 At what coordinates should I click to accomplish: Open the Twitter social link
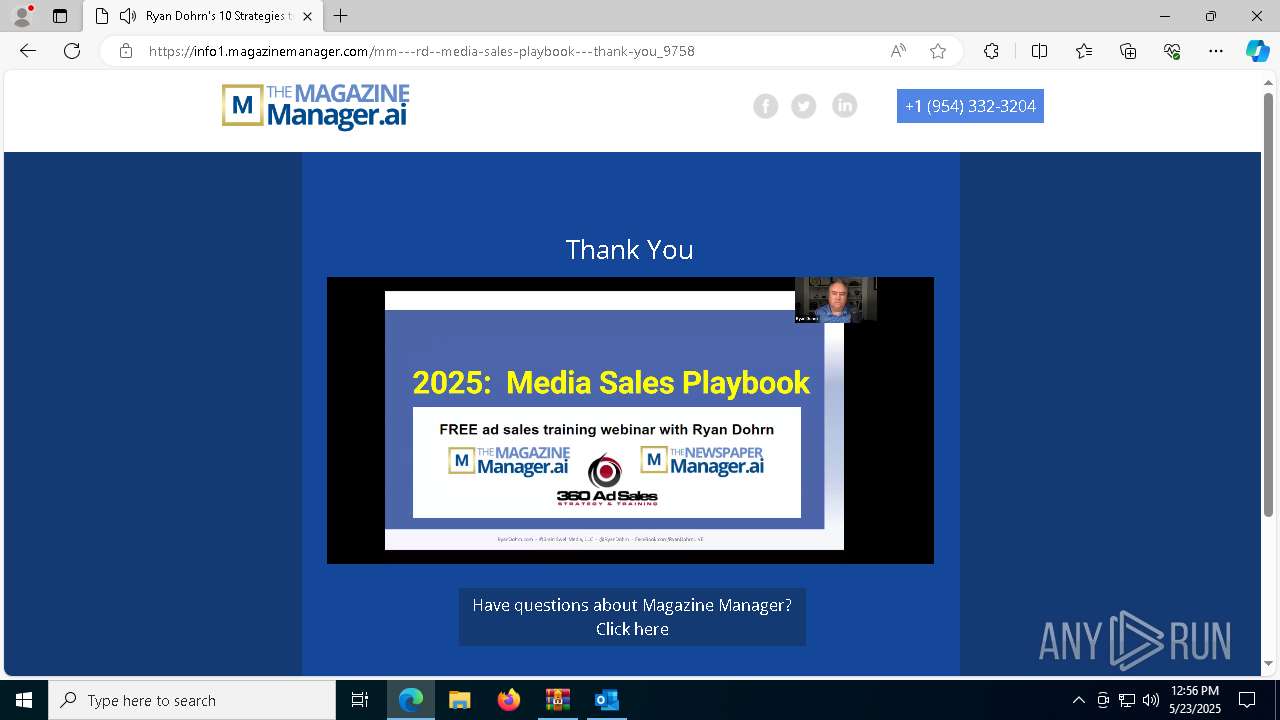pyautogui.click(x=804, y=106)
